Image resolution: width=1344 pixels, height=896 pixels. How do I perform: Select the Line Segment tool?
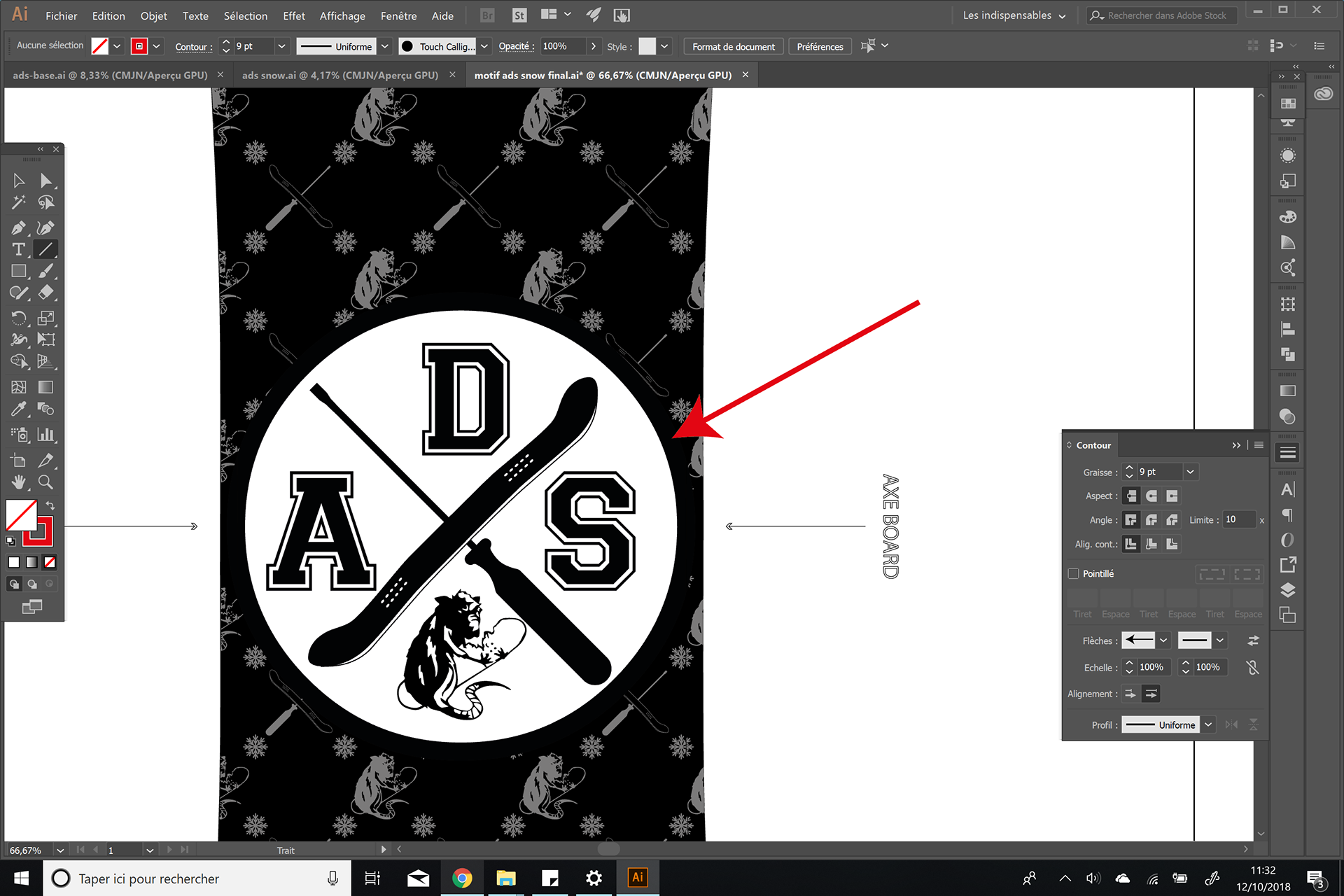[46, 249]
